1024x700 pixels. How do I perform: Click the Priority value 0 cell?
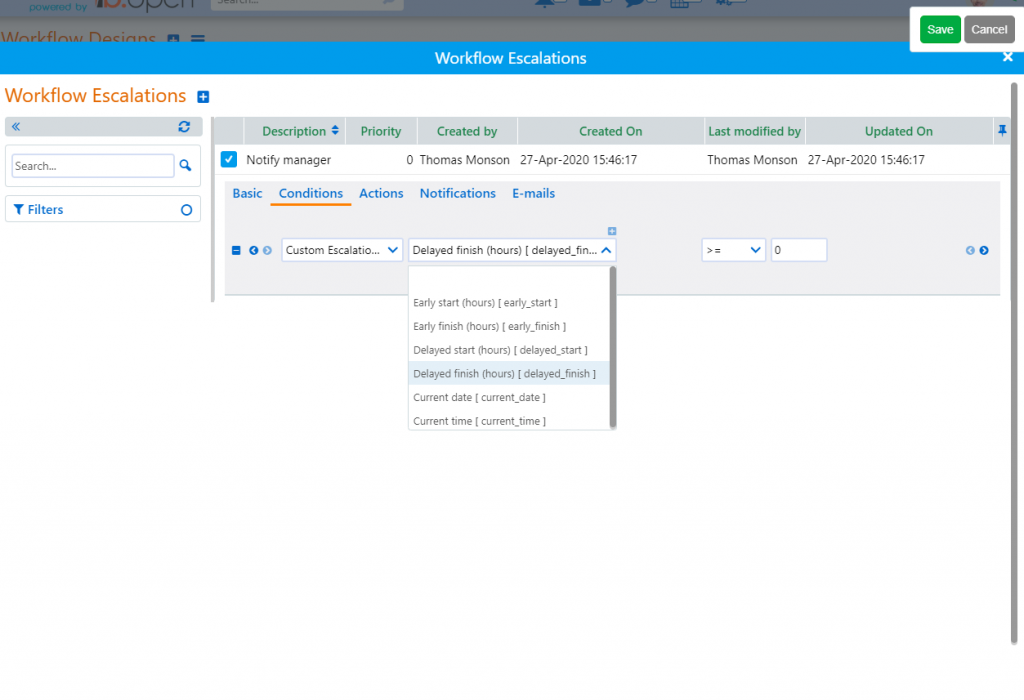click(x=409, y=160)
